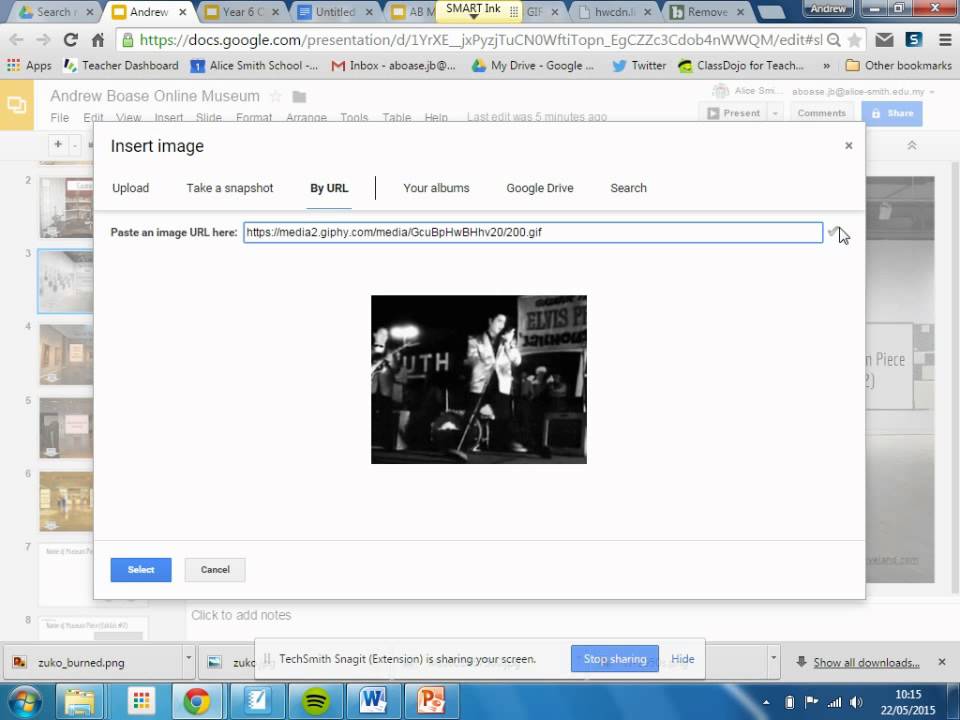The width and height of the screenshot is (960, 720).
Task: Open the Take a snapshot tab
Action: 230,188
